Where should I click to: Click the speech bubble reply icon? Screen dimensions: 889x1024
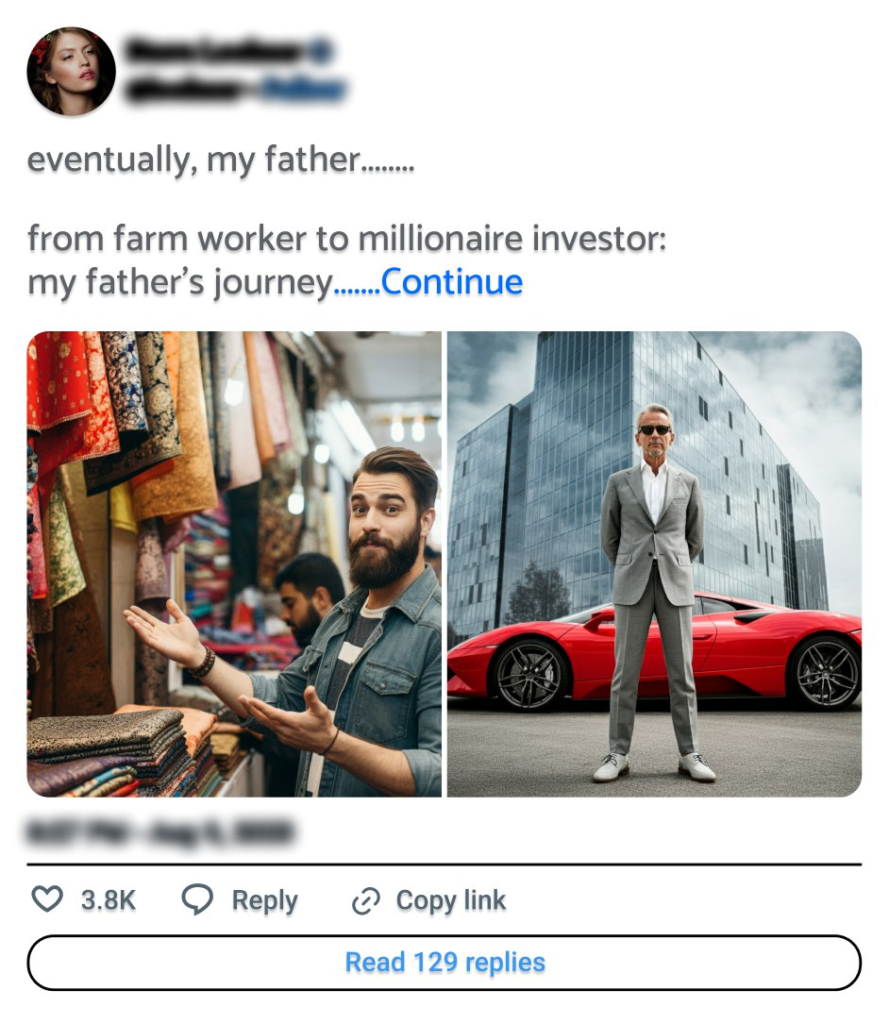click(197, 900)
